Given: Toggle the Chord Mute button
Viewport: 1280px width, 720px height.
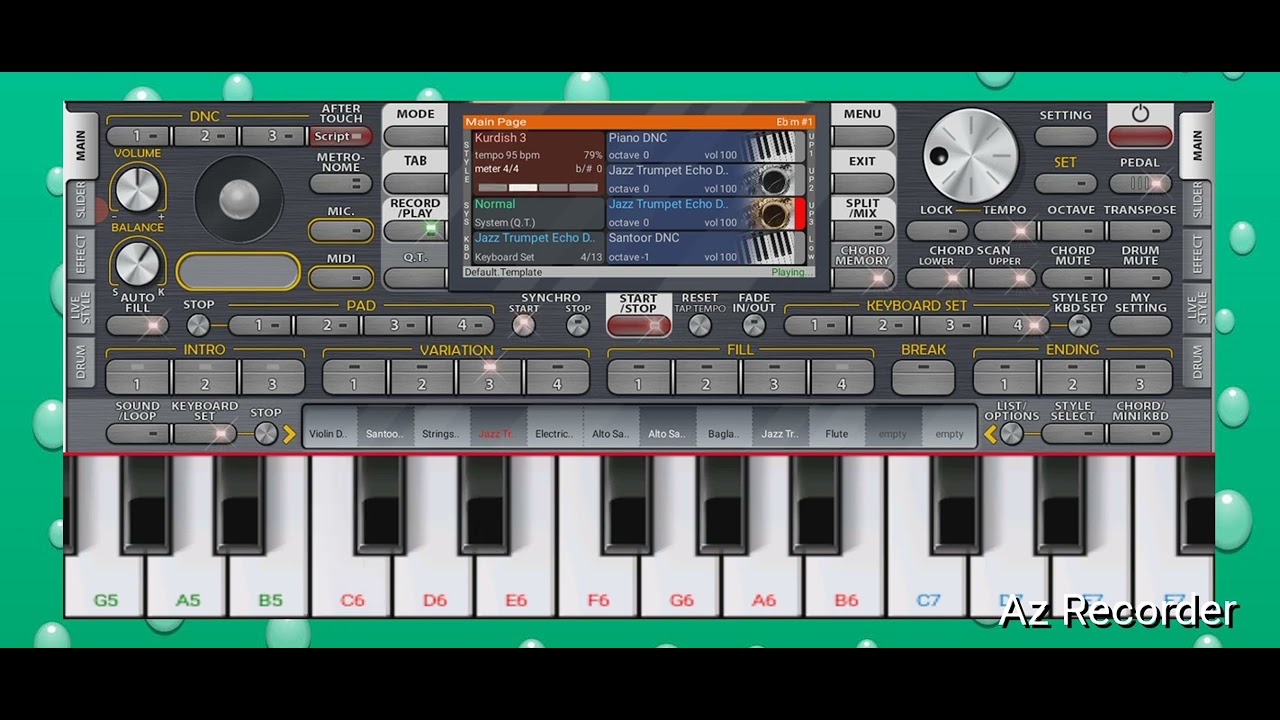Looking at the screenshot, I should point(1072,278).
